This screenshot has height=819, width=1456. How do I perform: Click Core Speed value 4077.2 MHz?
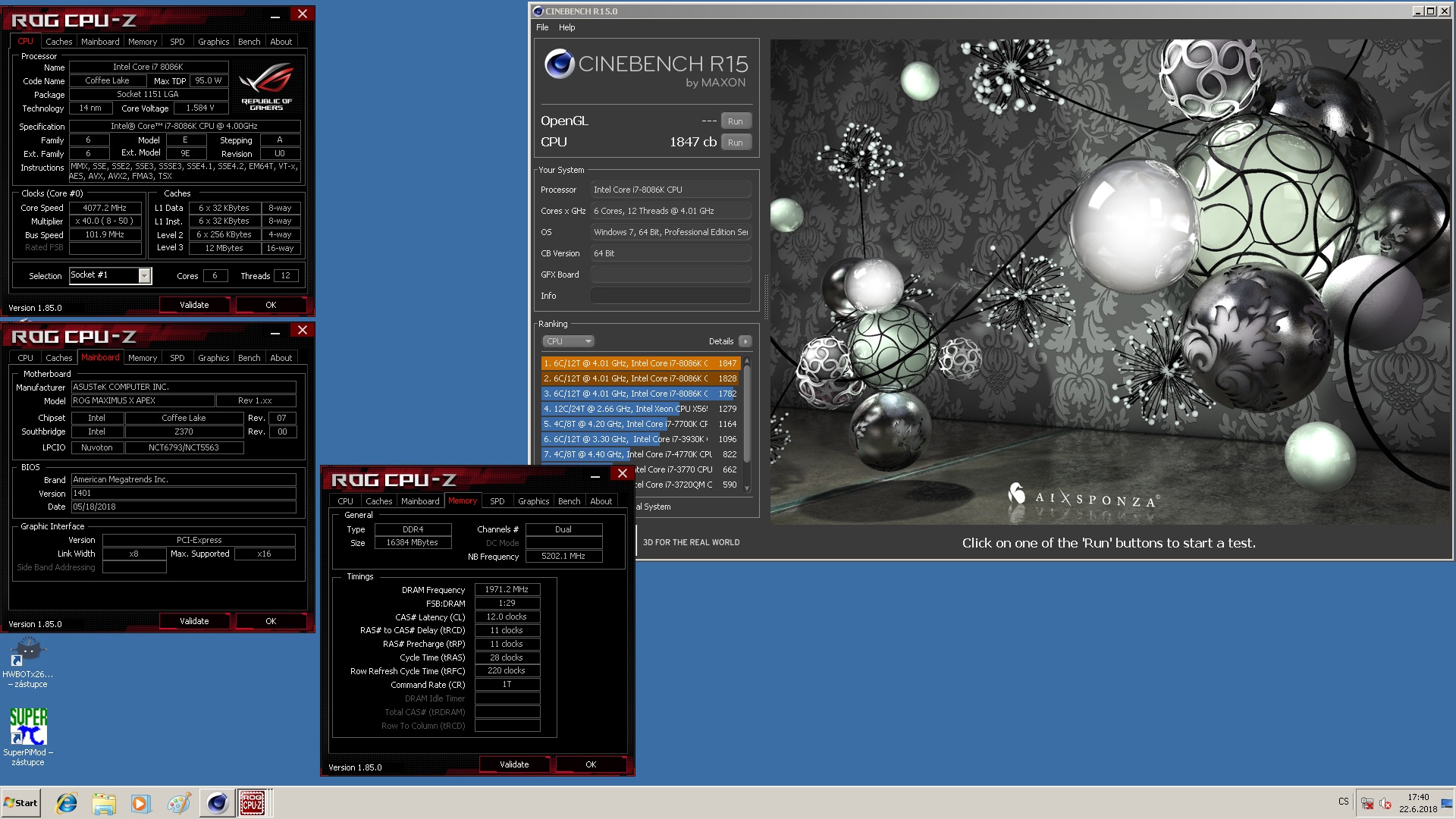pyautogui.click(x=105, y=208)
